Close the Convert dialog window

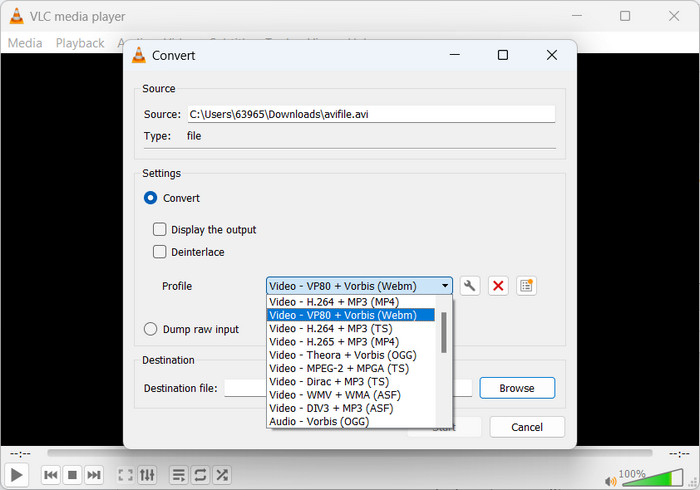[x=552, y=55]
